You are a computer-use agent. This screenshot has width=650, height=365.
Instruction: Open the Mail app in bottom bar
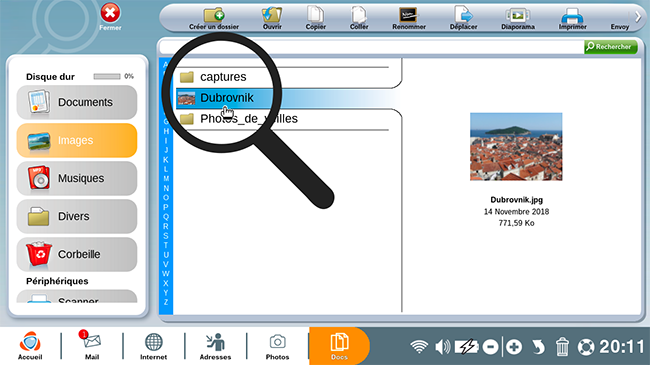[x=92, y=345]
